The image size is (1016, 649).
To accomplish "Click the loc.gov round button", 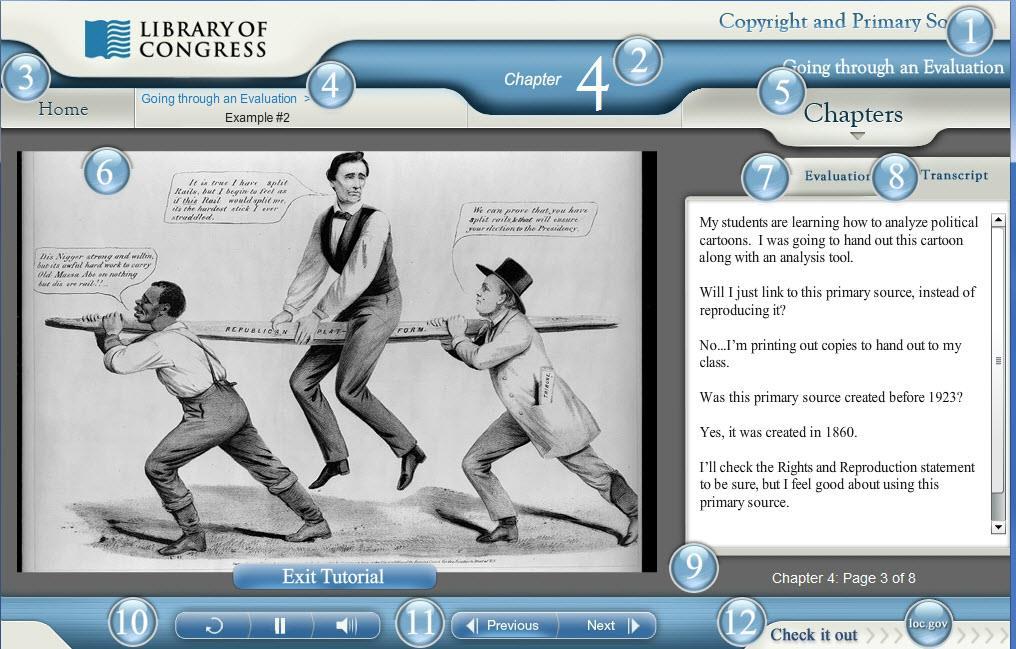I will point(928,624).
